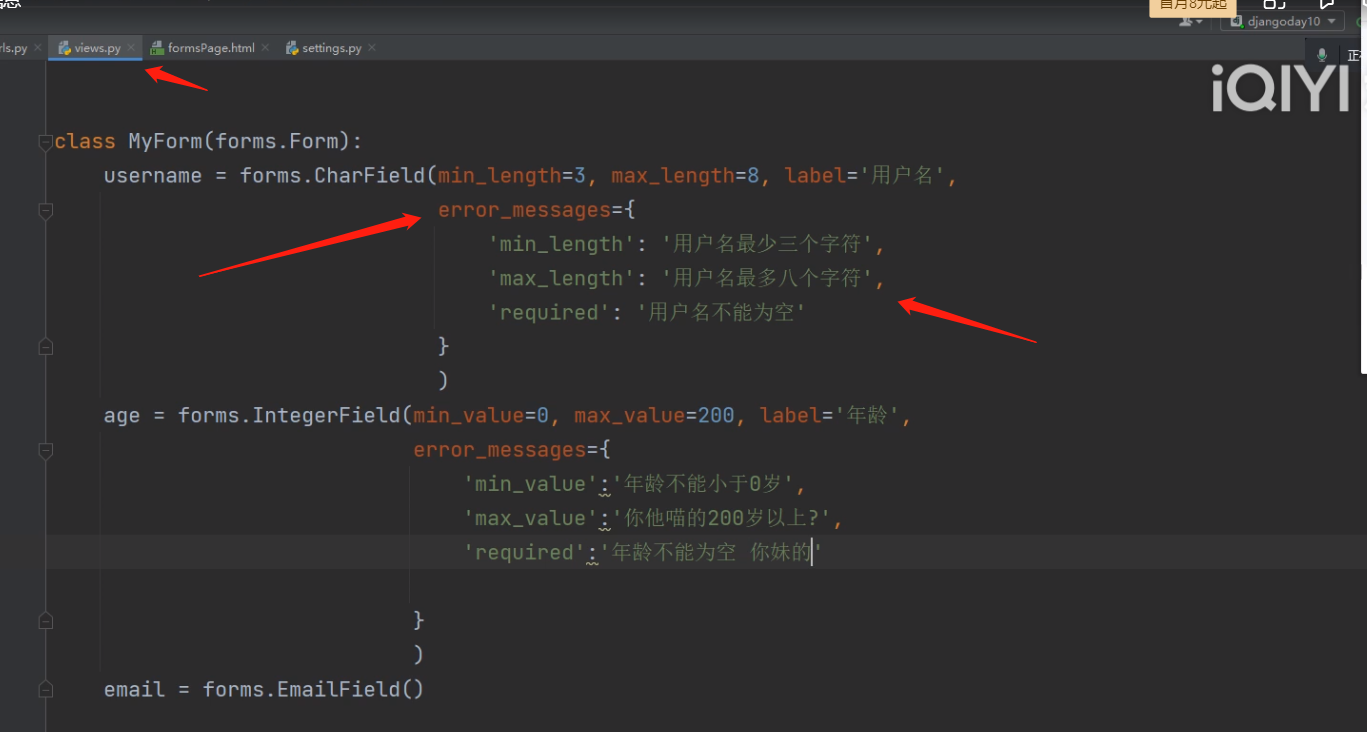The image size is (1367, 732).
Task: Click the 'min_value=0' argument
Action: (x=481, y=416)
